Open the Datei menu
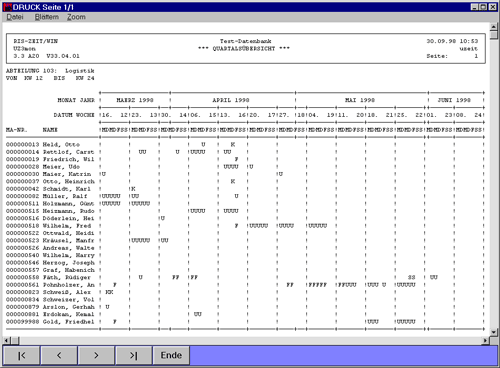The width and height of the screenshot is (500, 368). click(x=15, y=17)
